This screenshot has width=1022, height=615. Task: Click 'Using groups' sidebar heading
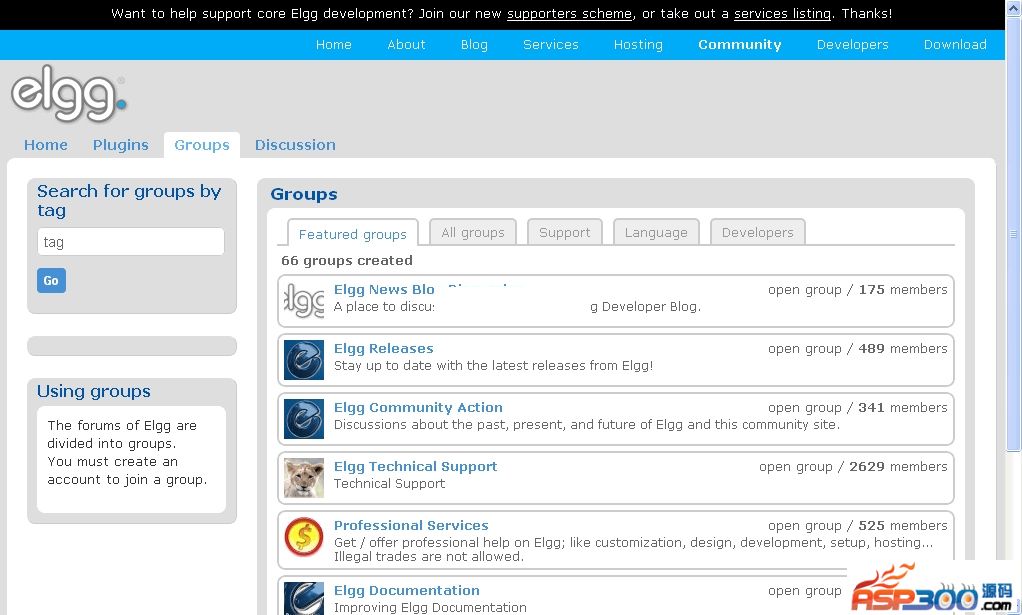tap(94, 391)
